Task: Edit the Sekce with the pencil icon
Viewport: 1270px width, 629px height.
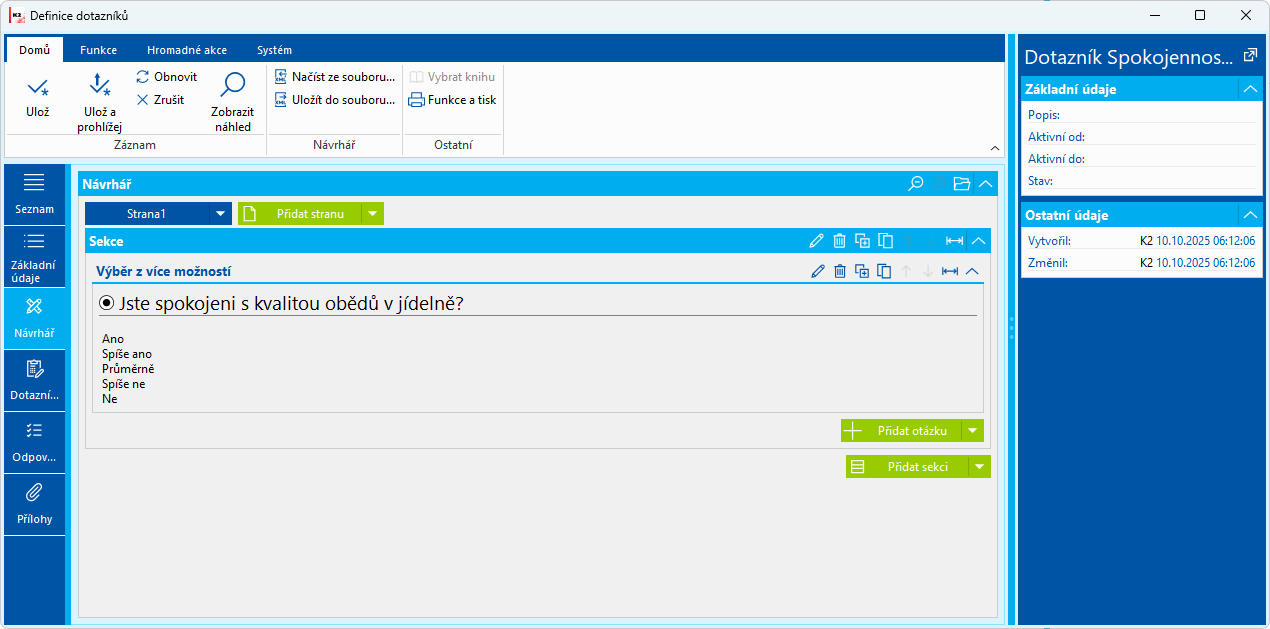Action: [x=817, y=241]
